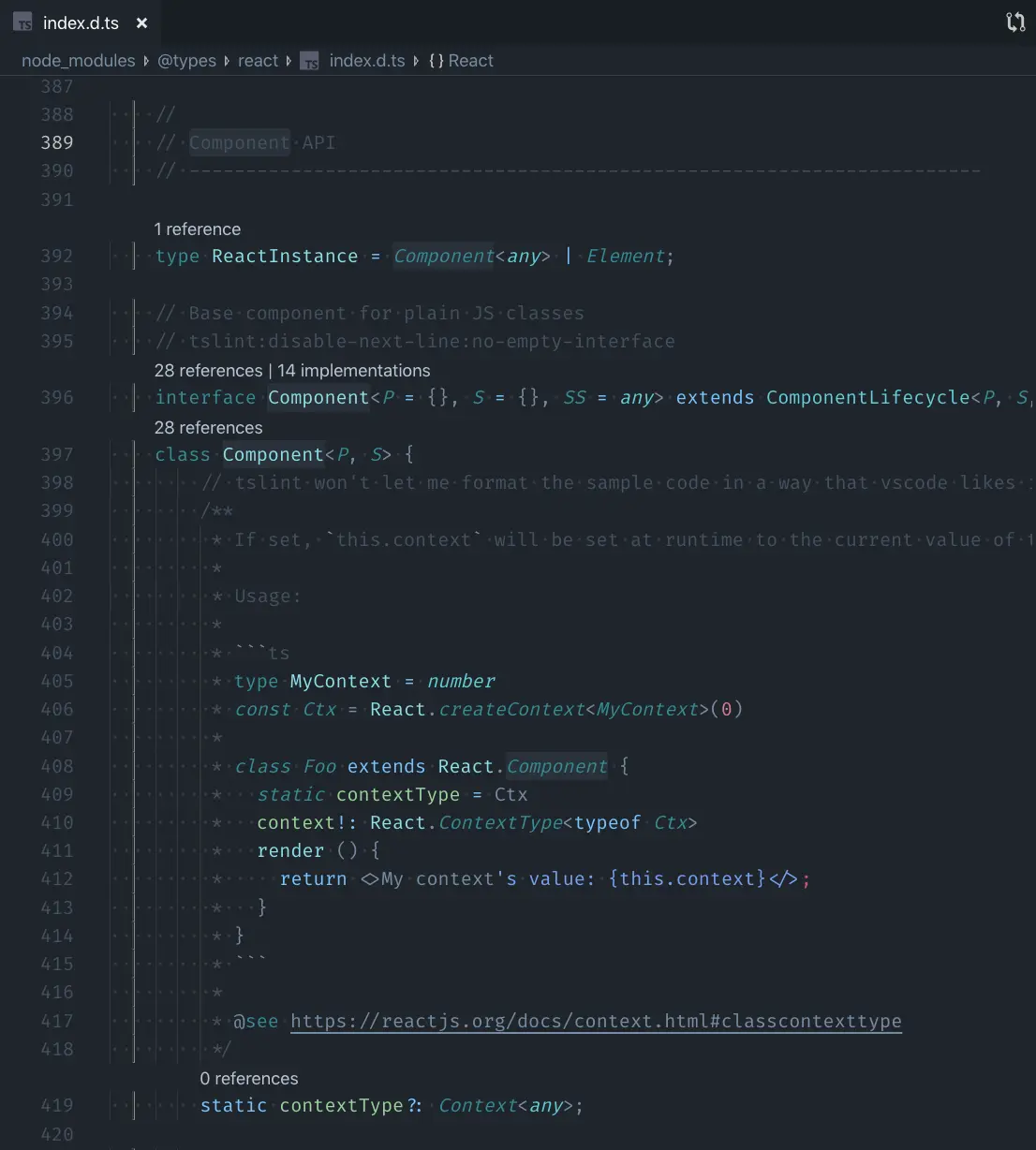Select the index.d.ts editor tab
This screenshot has width=1036, height=1150.
point(81,22)
